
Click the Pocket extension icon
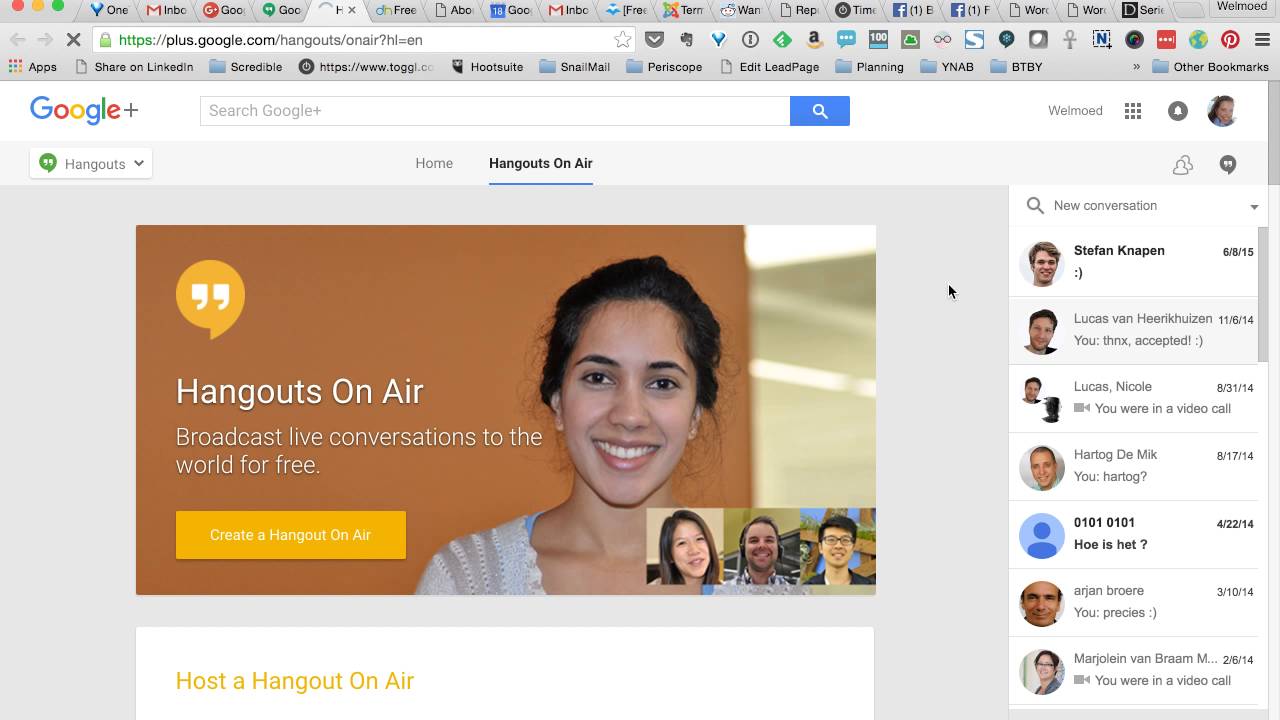[x=654, y=40]
